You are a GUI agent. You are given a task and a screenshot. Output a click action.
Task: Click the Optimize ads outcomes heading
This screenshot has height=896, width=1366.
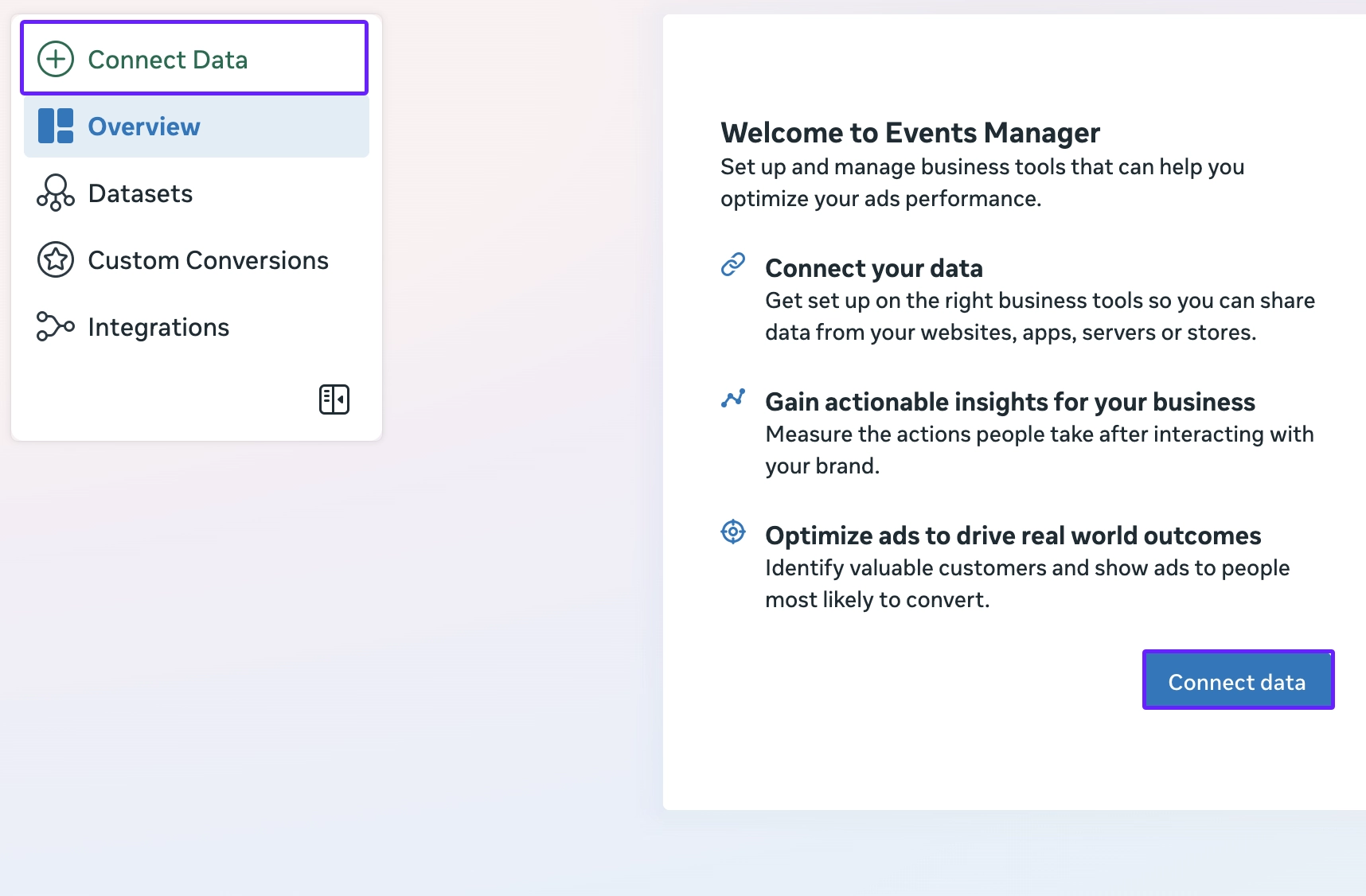[1013, 536]
